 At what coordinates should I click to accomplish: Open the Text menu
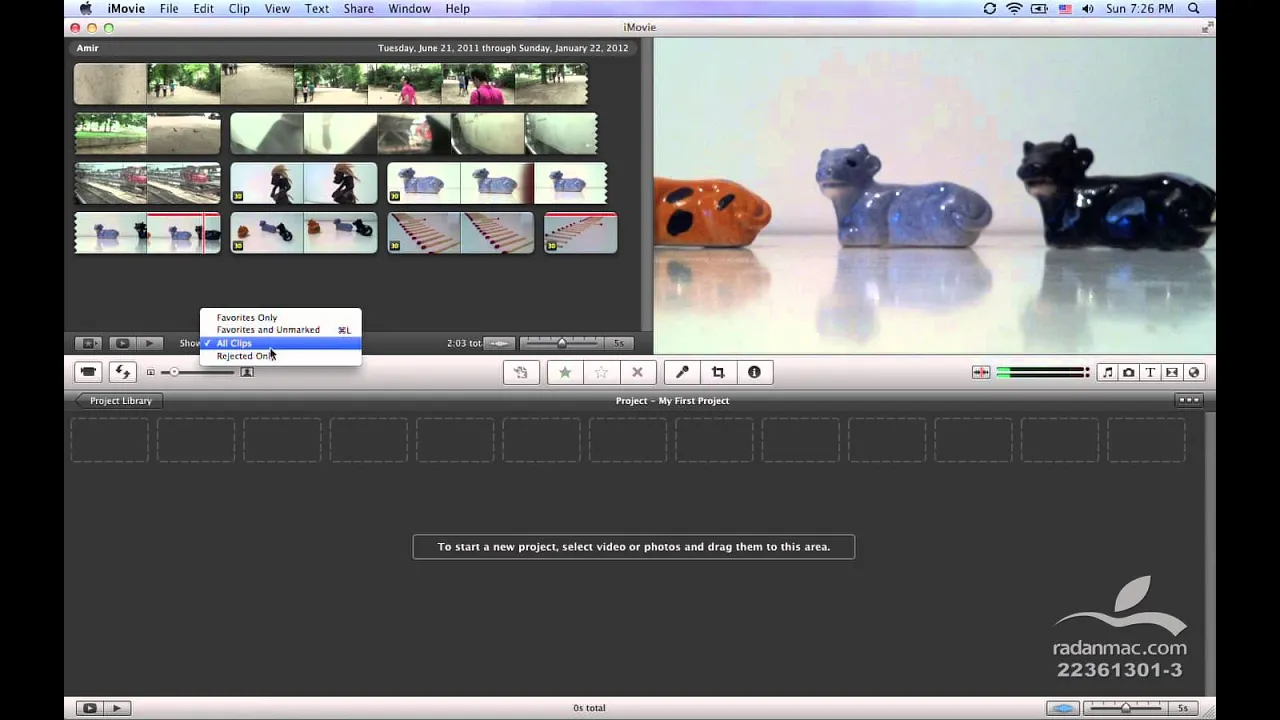(317, 9)
